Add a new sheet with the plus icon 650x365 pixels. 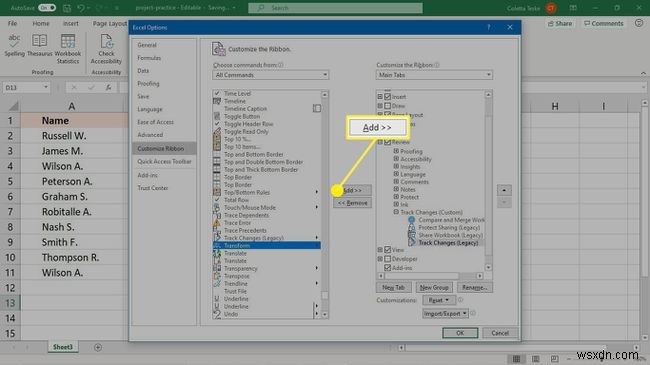click(x=98, y=347)
